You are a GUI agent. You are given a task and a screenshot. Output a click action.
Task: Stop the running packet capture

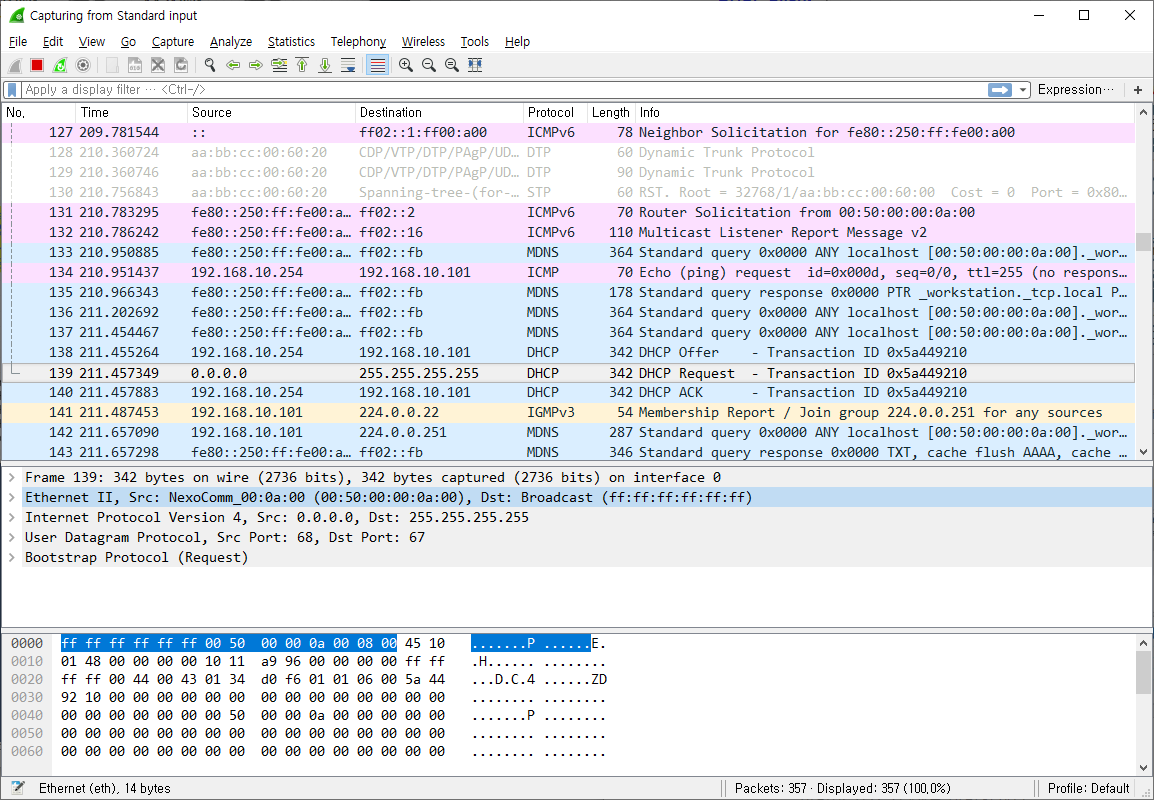point(37,66)
